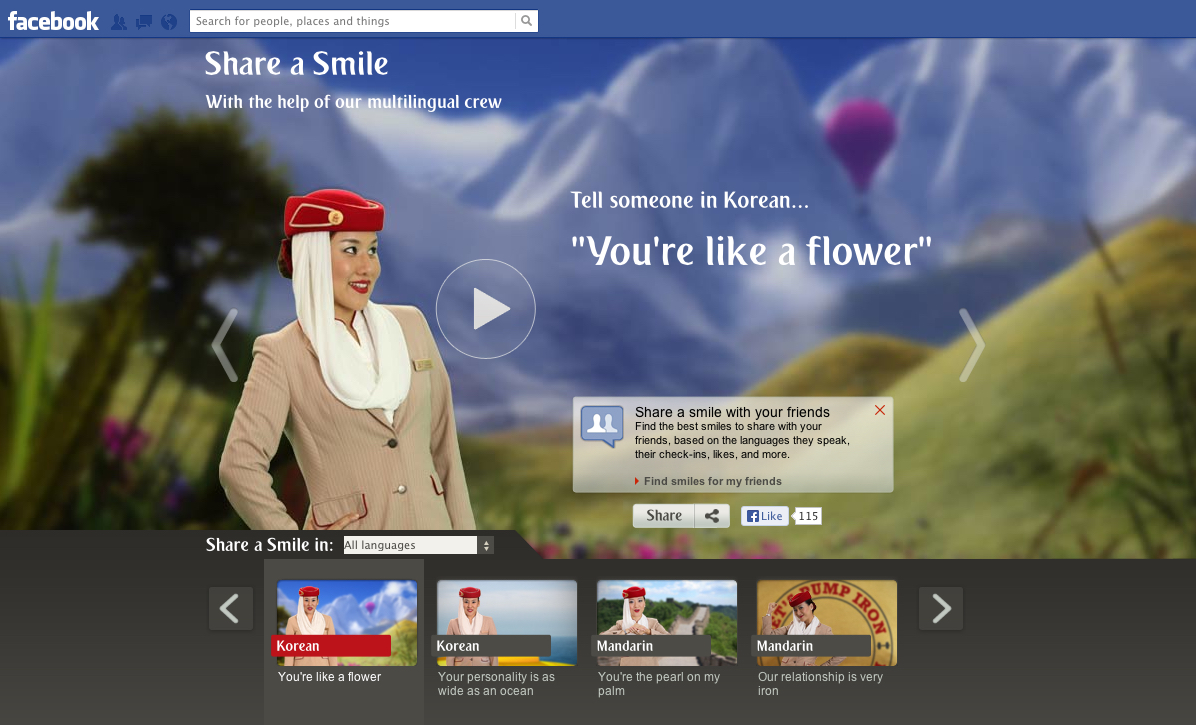Click the "Your personality is as wide" caption
Image resolution: width=1196 pixels, height=725 pixels.
point(497,684)
